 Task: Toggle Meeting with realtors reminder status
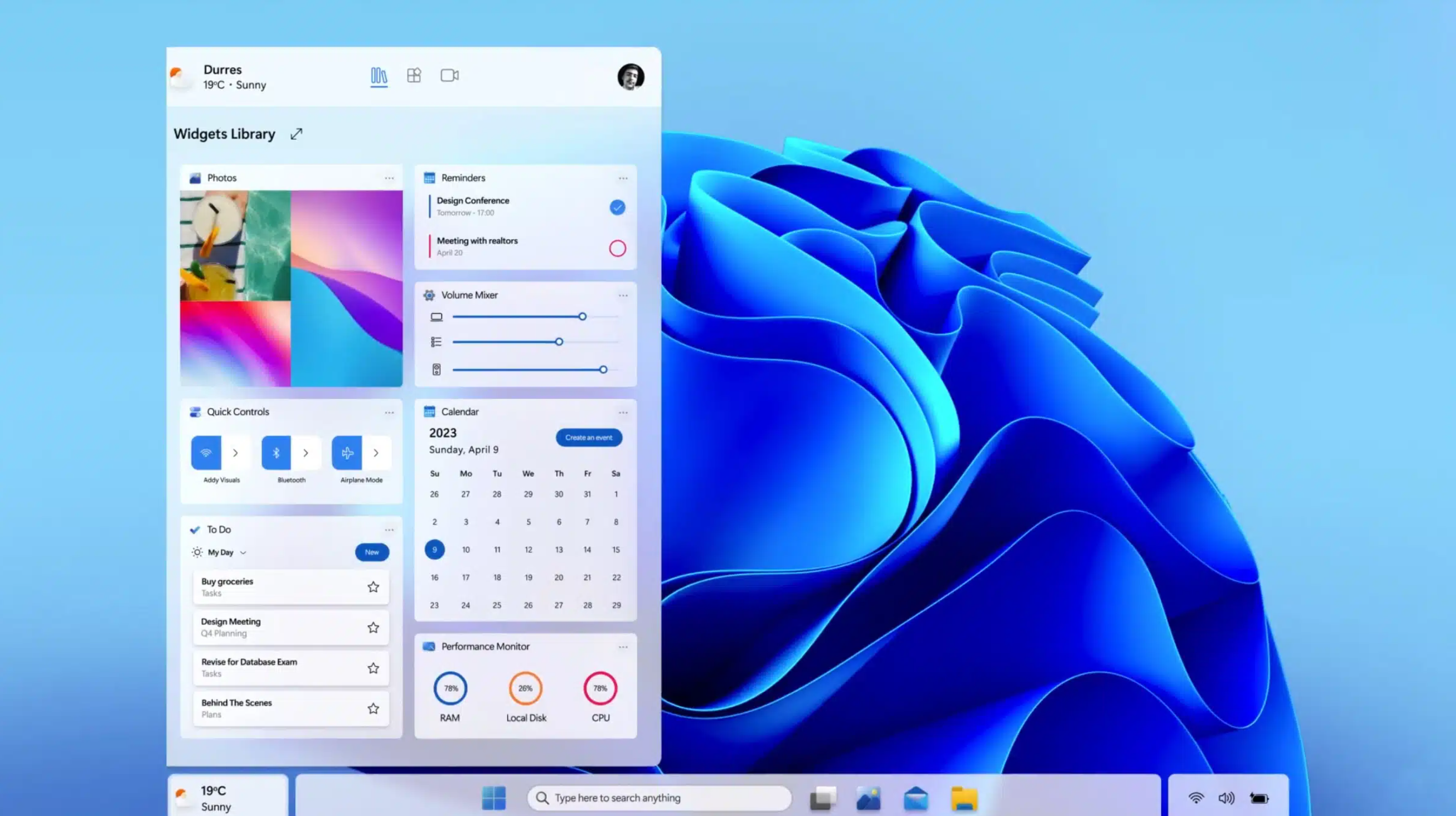point(617,247)
